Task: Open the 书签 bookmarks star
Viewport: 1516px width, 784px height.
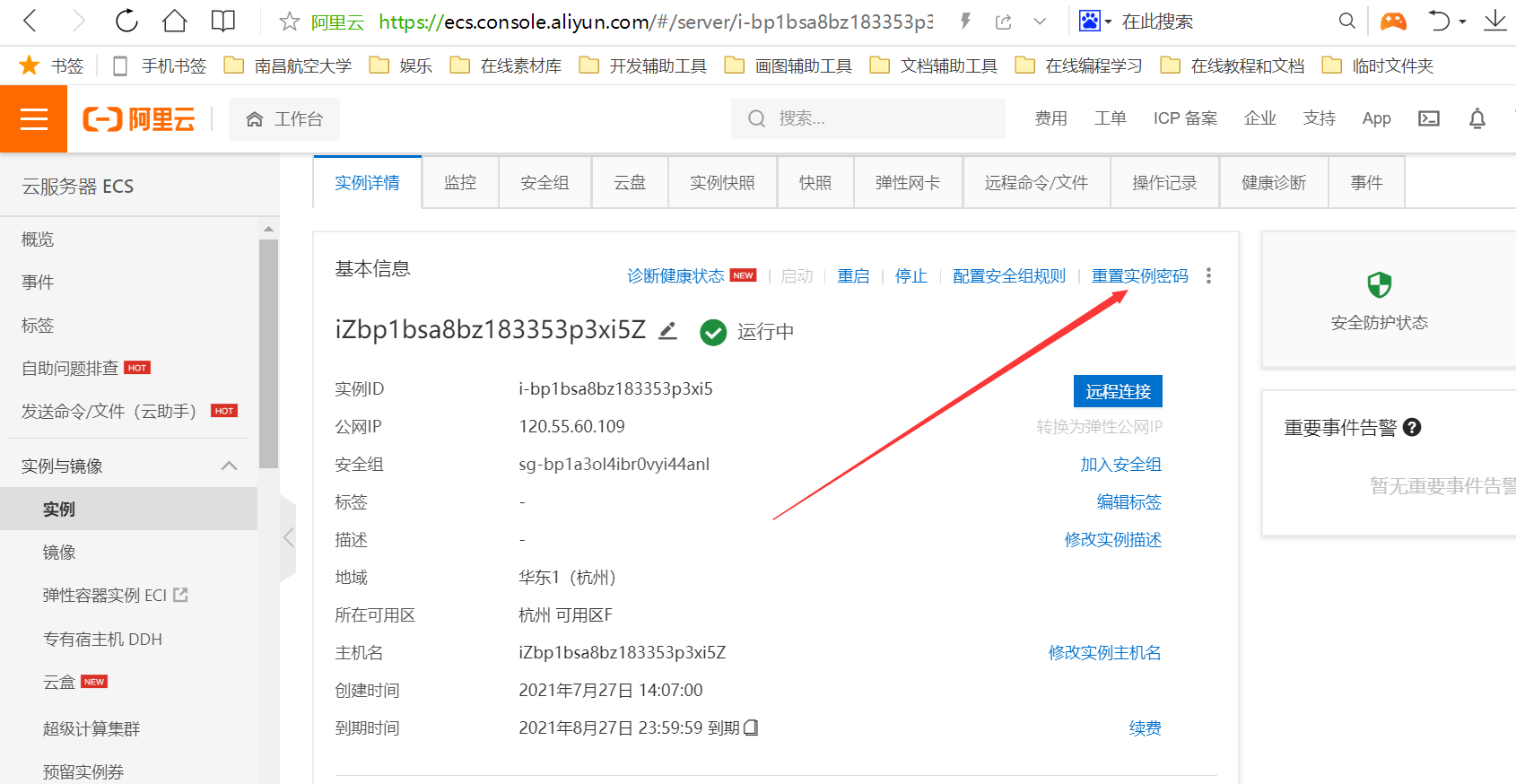Action: tap(30, 65)
